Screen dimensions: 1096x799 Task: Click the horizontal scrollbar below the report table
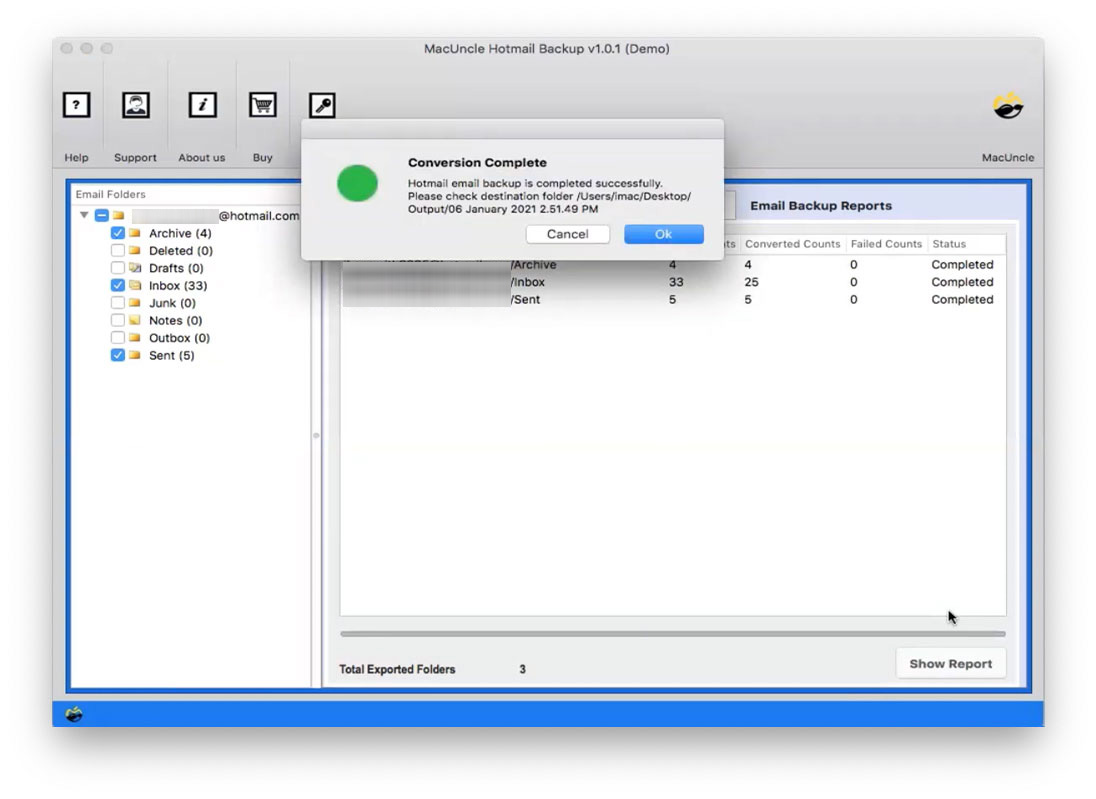670,632
